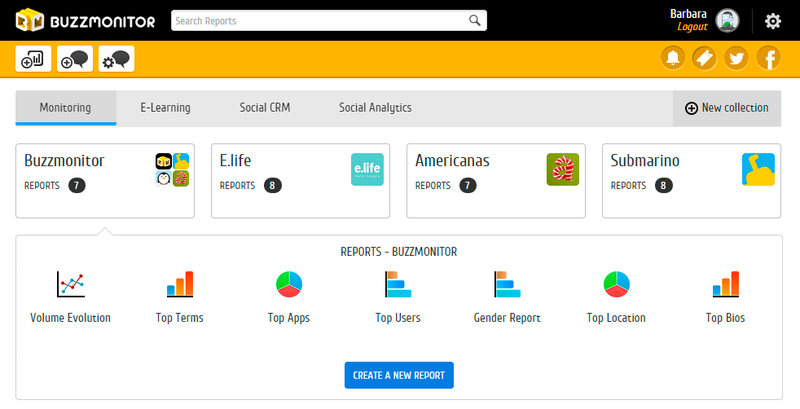Viewport: 800px width, 409px height.
Task: Click Create a New Report button
Action: [x=399, y=375]
